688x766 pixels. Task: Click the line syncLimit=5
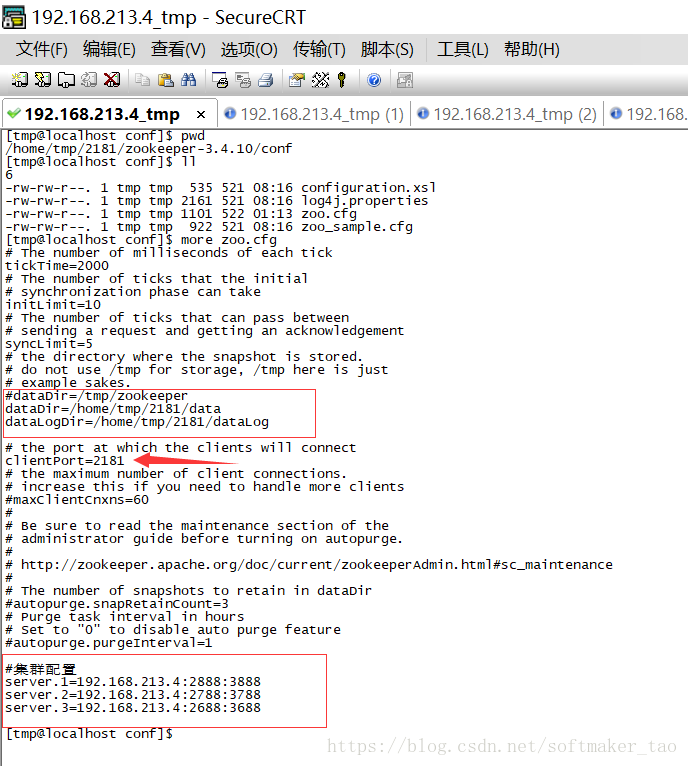pyautogui.click(x=49, y=344)
